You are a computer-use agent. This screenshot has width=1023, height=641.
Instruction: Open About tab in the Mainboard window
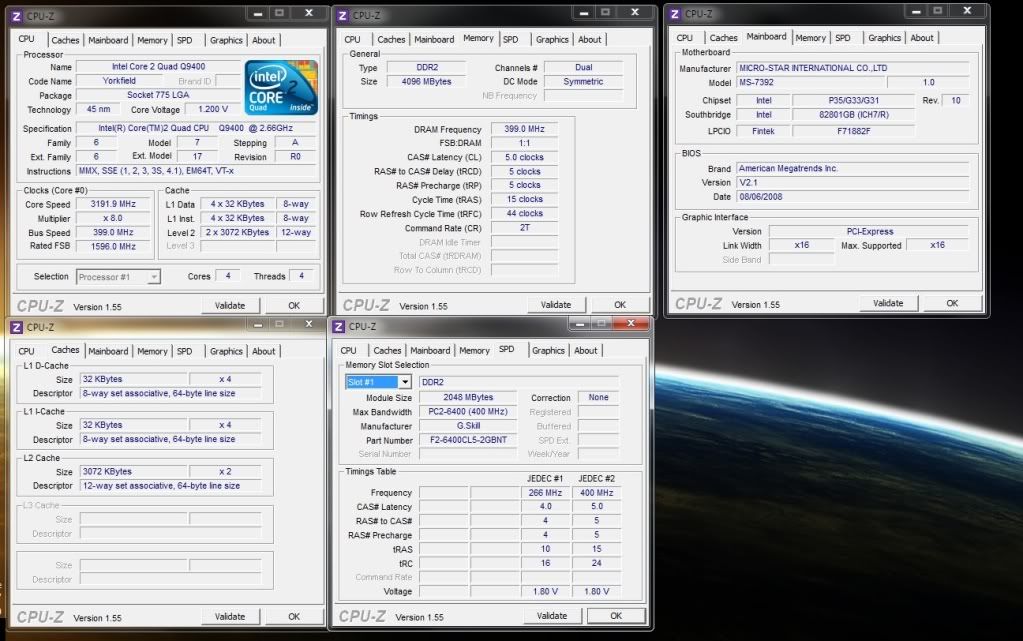click(922, 38)
